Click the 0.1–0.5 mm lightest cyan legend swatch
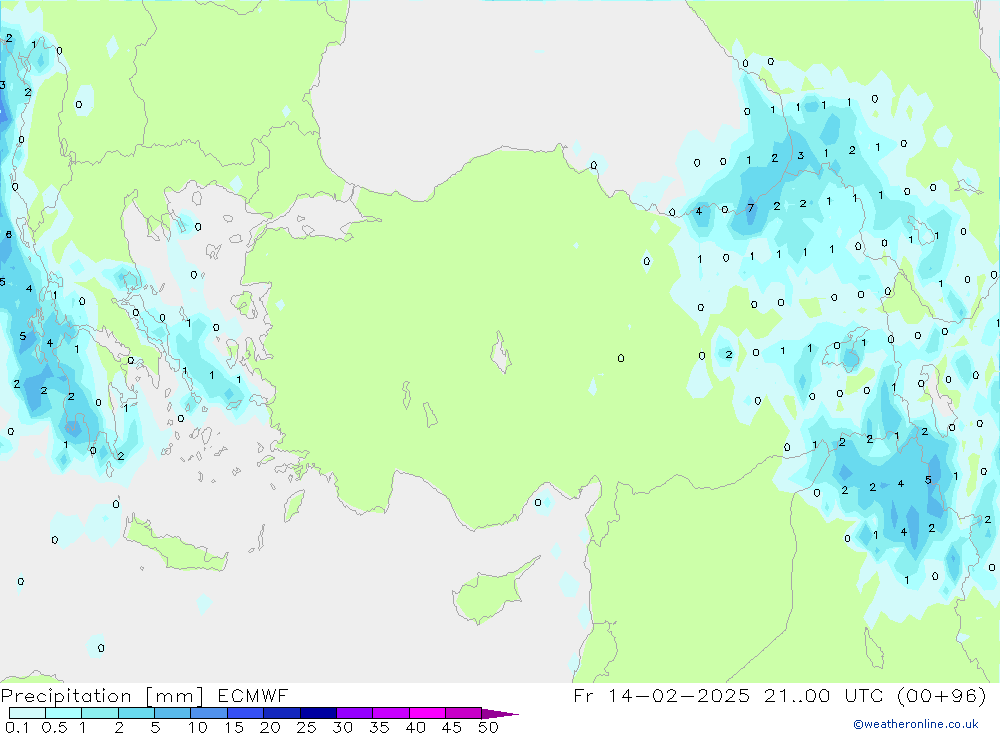This screenshot has height=733, width=1000. [x=27, y=713]
